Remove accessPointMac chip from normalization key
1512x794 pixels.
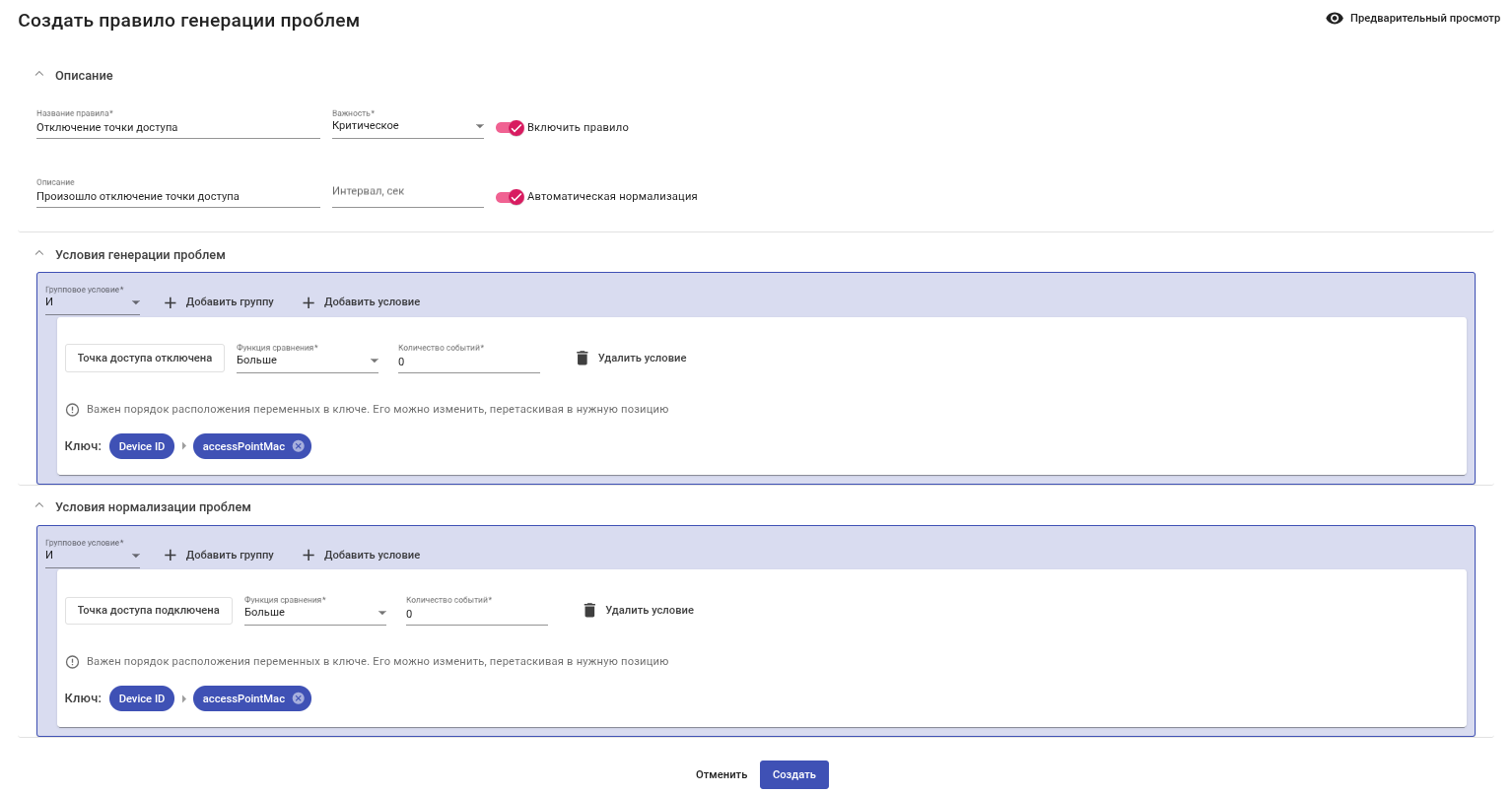point(299,698)
